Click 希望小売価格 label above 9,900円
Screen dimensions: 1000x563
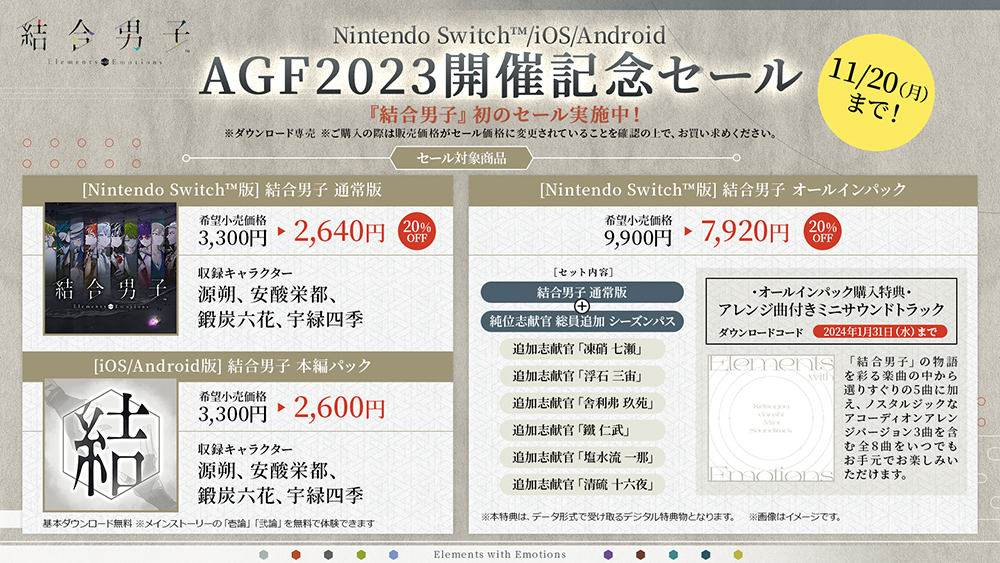pyautogui.click(x=638, y=220)
